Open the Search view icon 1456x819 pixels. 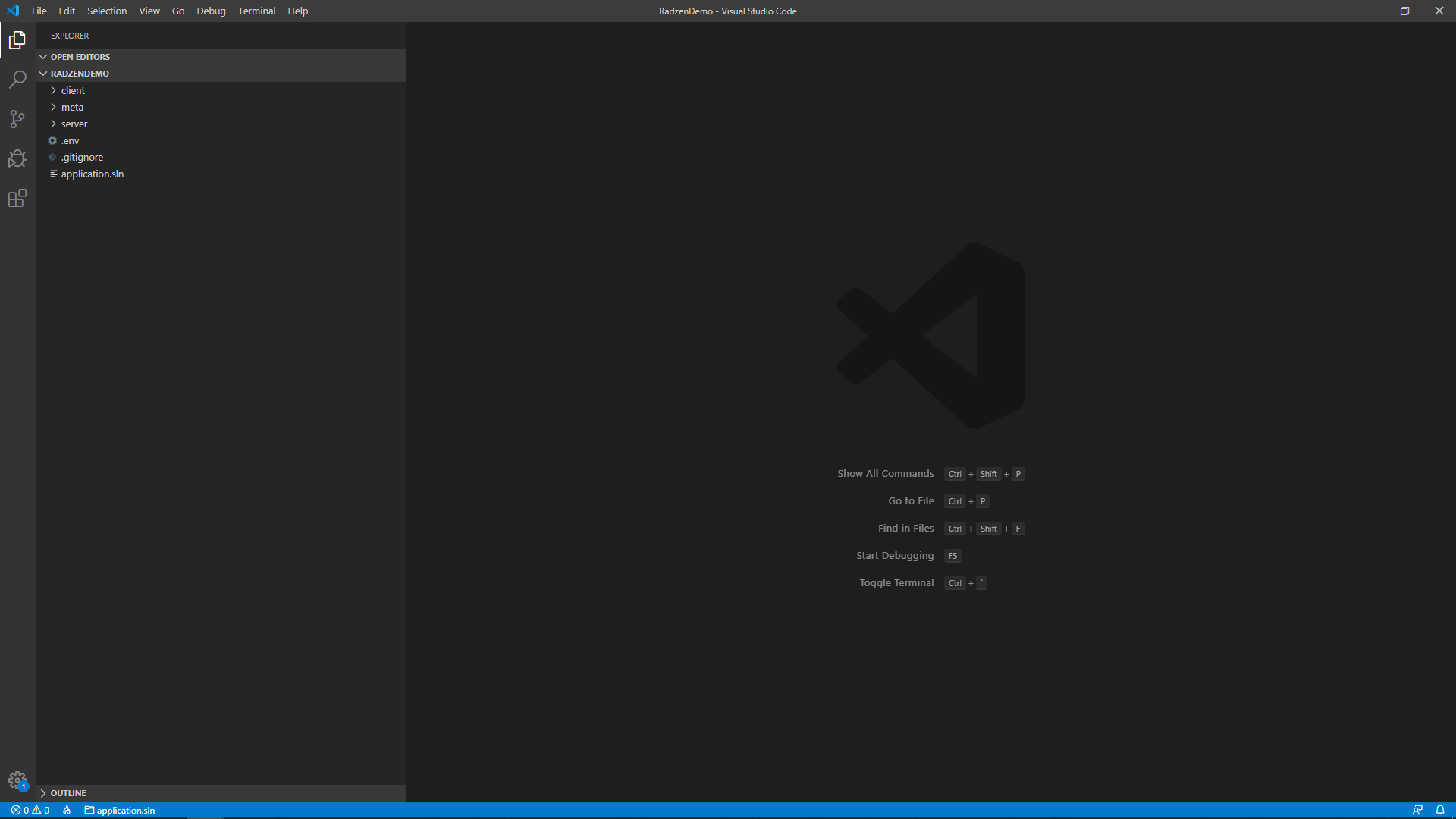17,80
